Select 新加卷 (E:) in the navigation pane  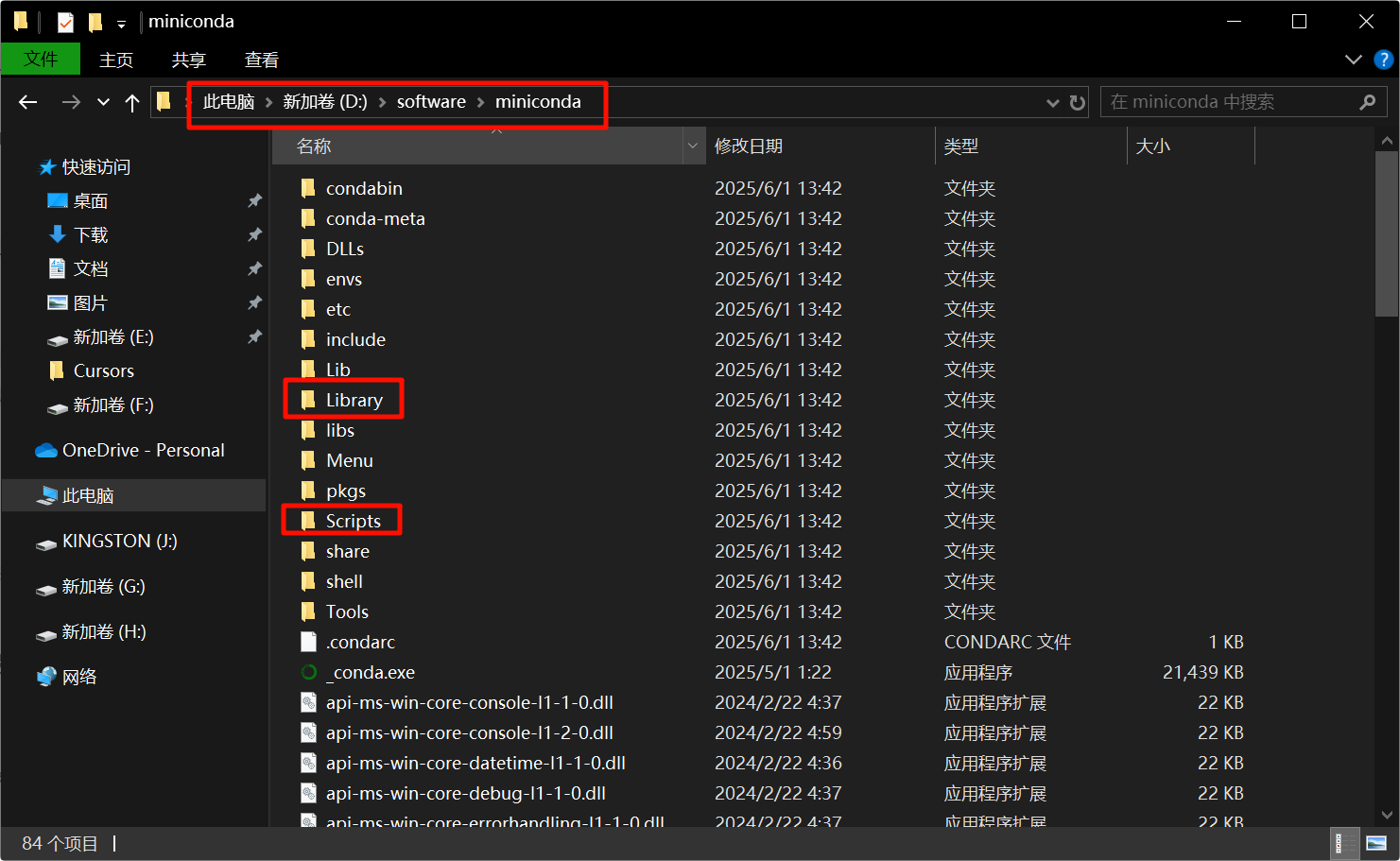[113, 337]
